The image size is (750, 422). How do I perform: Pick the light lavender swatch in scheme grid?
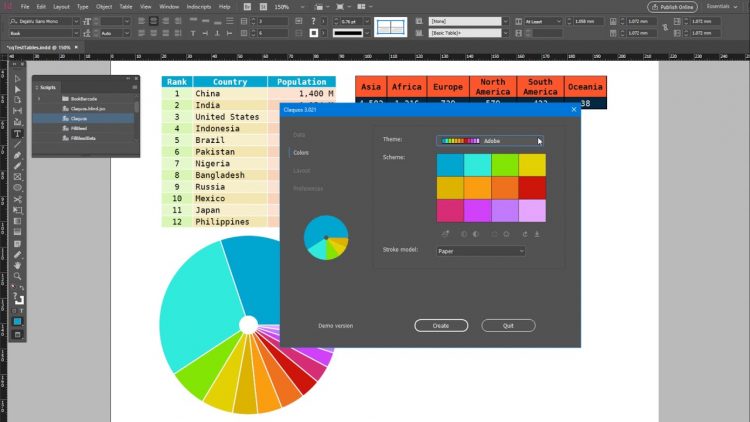[532, 211]
